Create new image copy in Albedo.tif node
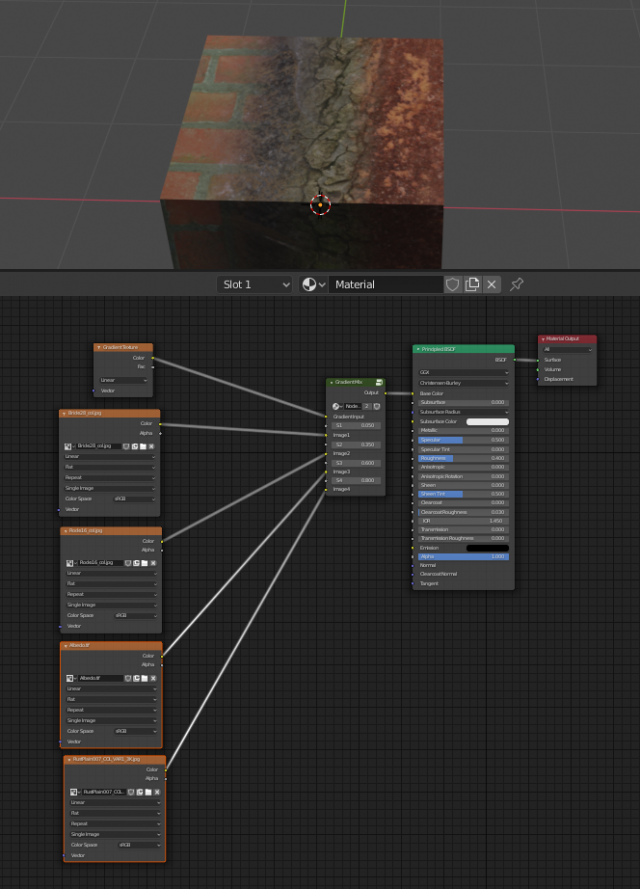640x889 pixels. pyautogui.click(x=137, y=678)
